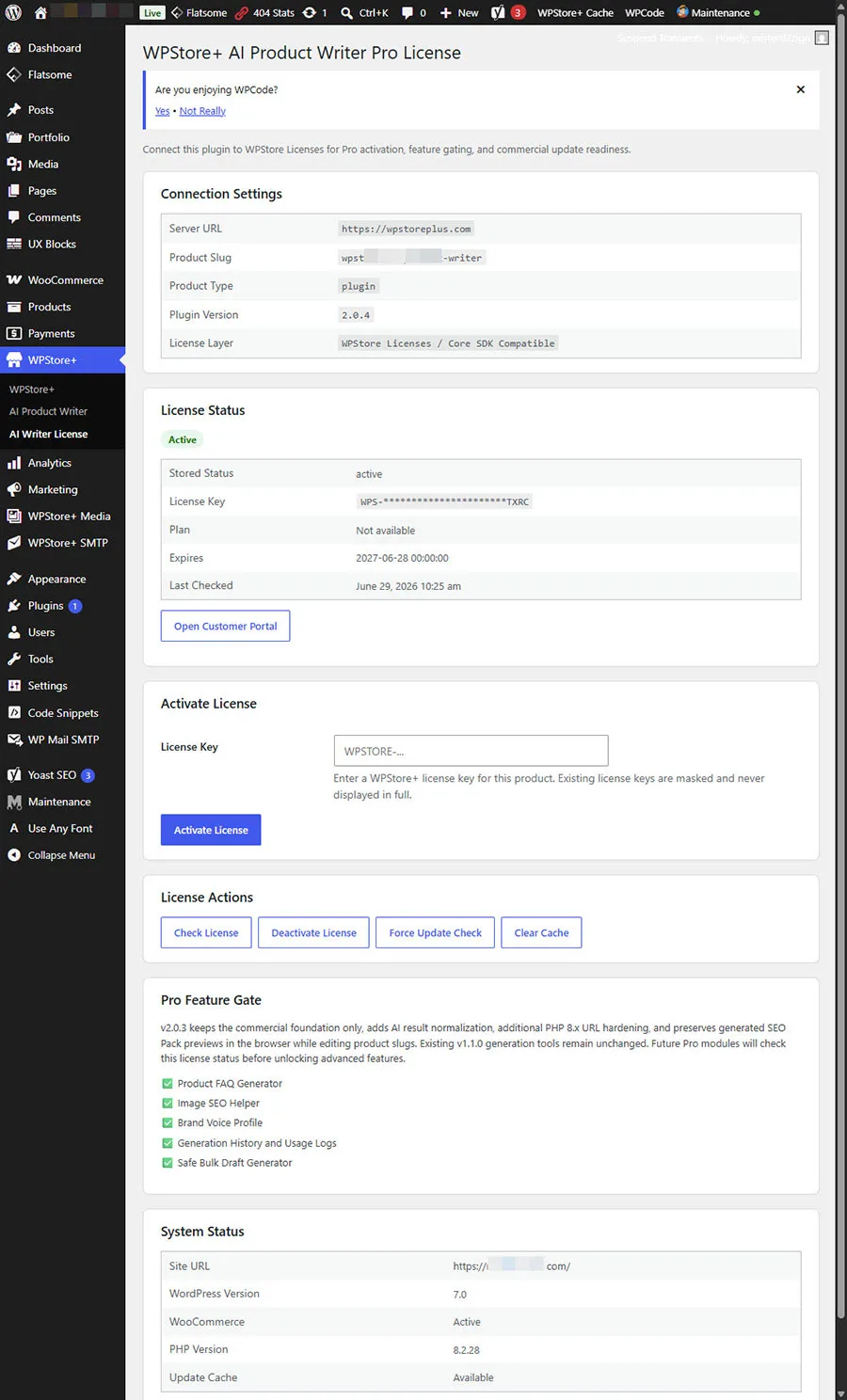The height and width of the screenshot is (1400, 847).
Task: Click the comments count in admin bar
Action: (x=414, y=13)
